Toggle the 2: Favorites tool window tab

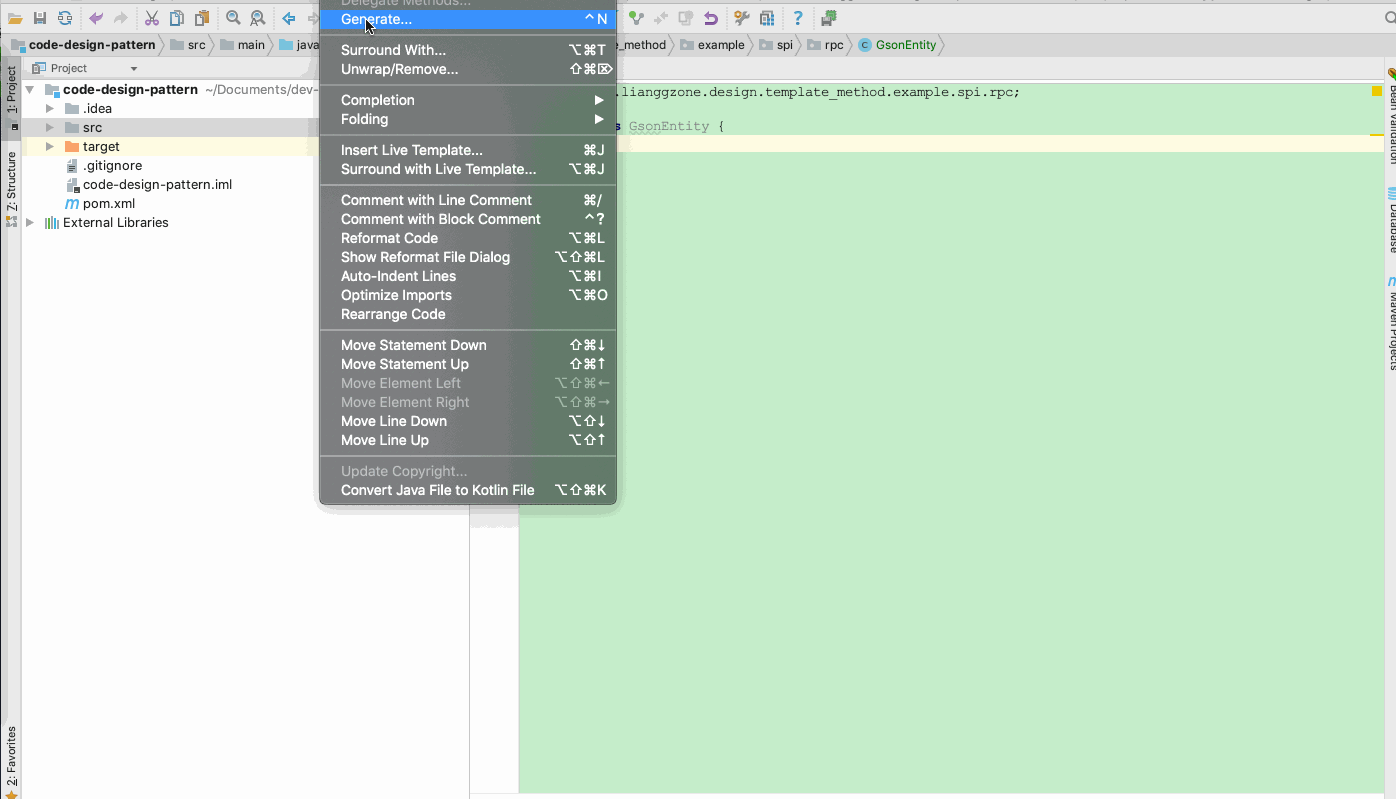[x=11, y=757]
